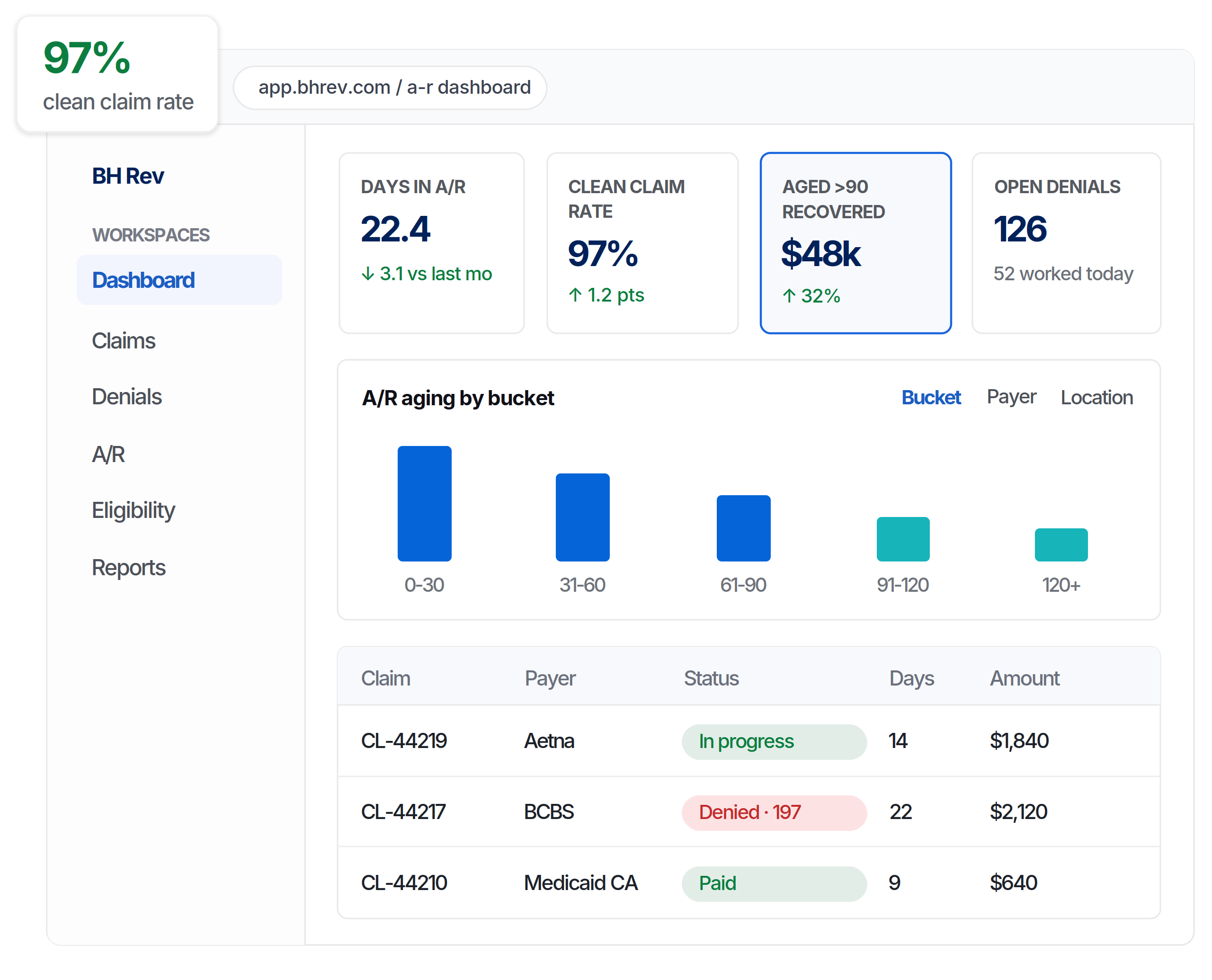Open the Clean Claim Rate card
1212x980 pixels.
tap(642, 243)
